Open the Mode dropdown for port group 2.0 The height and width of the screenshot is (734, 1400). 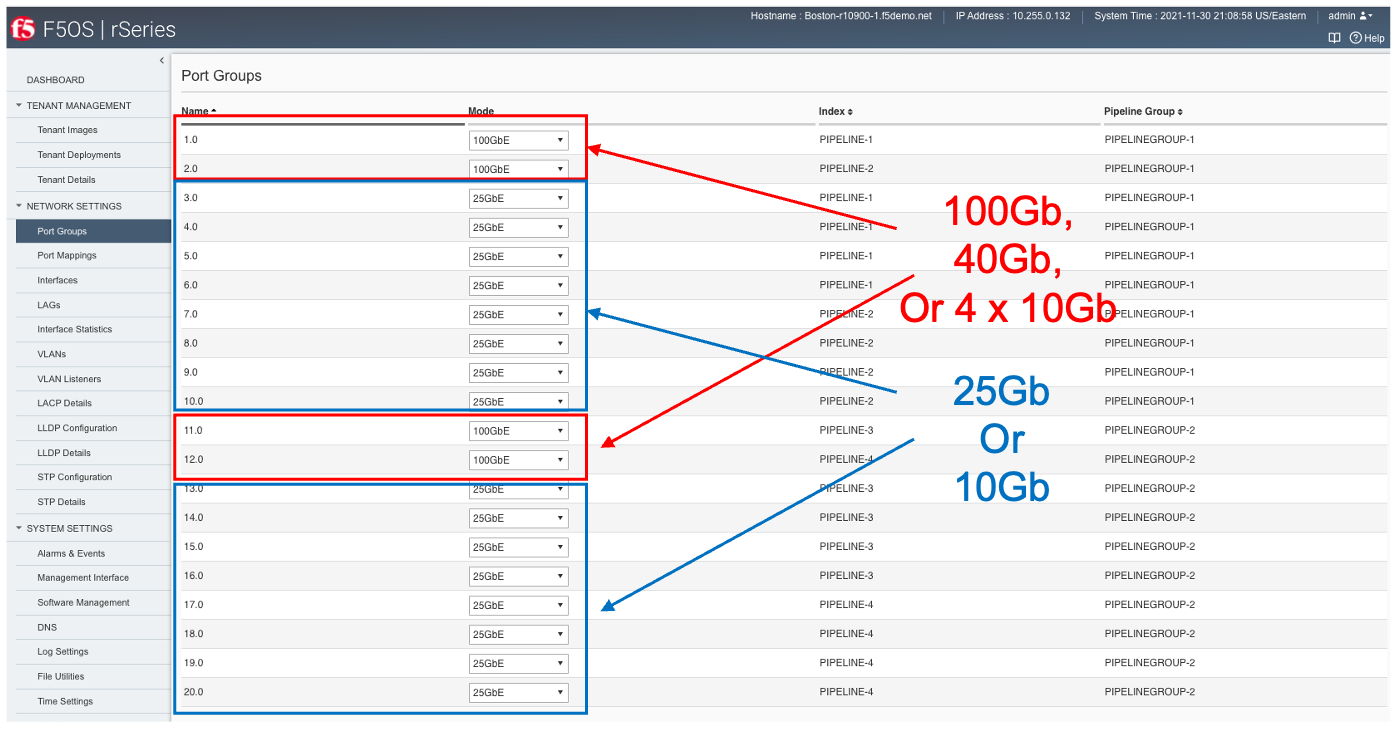click(x=518, y=170)
